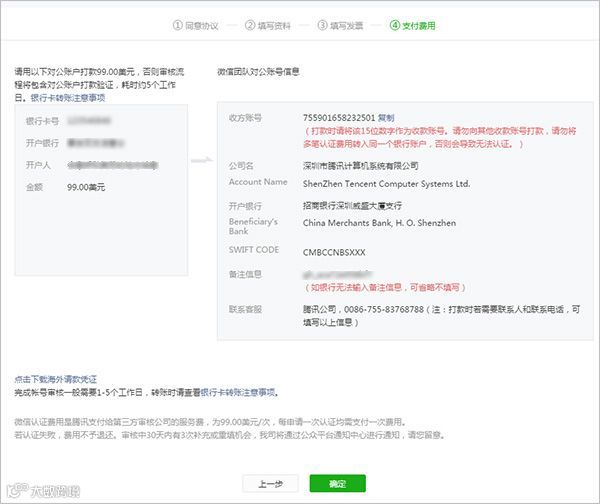The image size is (600, 504).
Task: Click blurred 开户银行 value in left panel
Action: pos(95,143)
